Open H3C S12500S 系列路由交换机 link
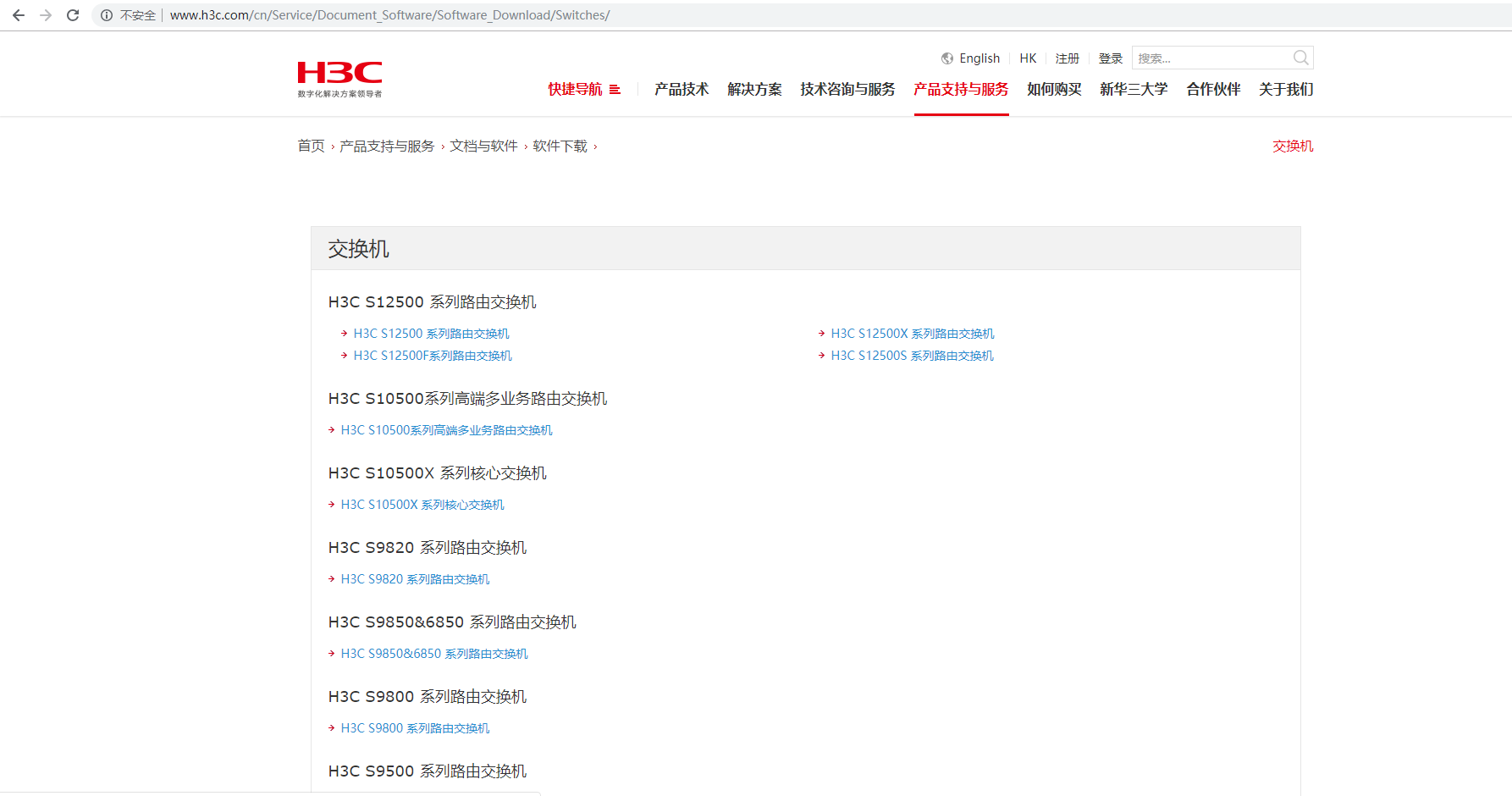Screen dimensions: 1512x796 [912, 356]
